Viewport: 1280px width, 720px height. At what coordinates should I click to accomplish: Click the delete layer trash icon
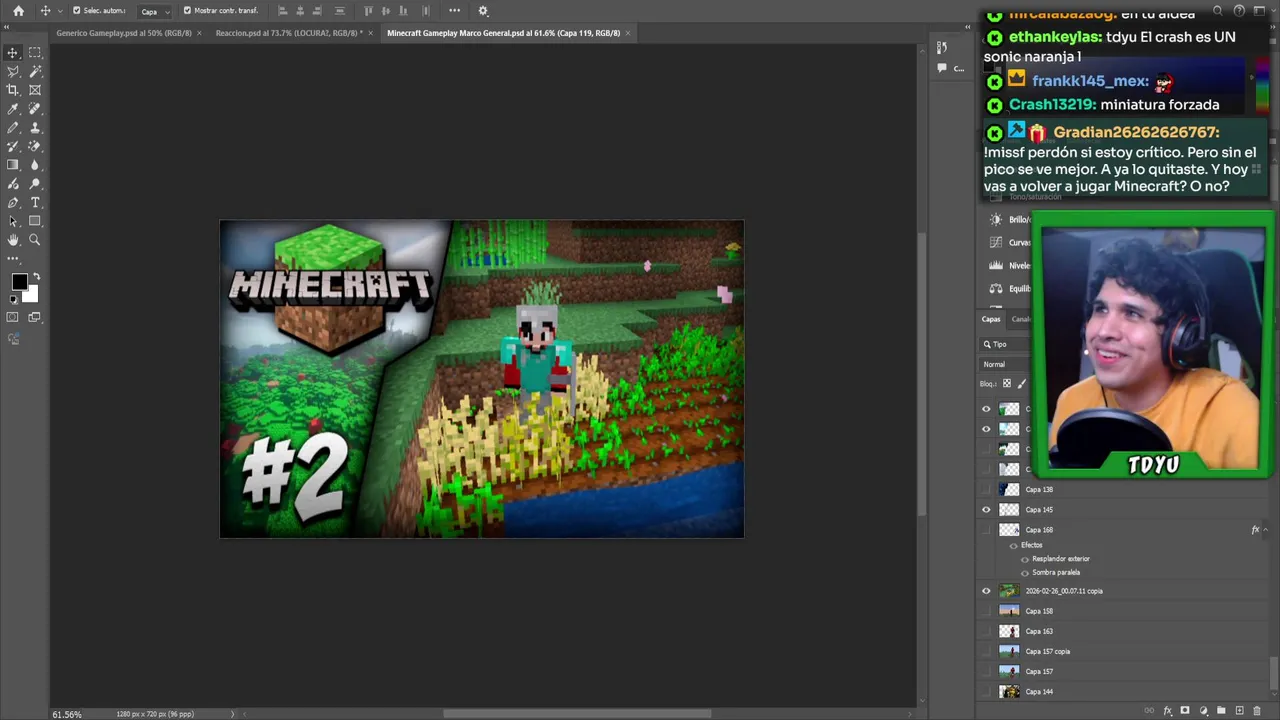[1257, 711]
